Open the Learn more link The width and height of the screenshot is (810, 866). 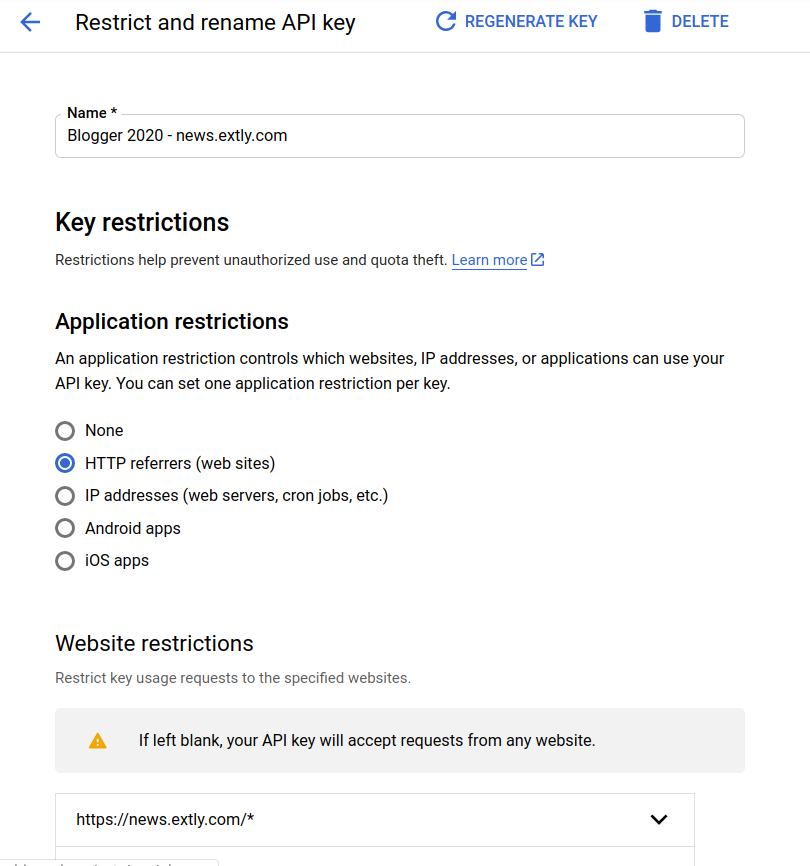489,260
